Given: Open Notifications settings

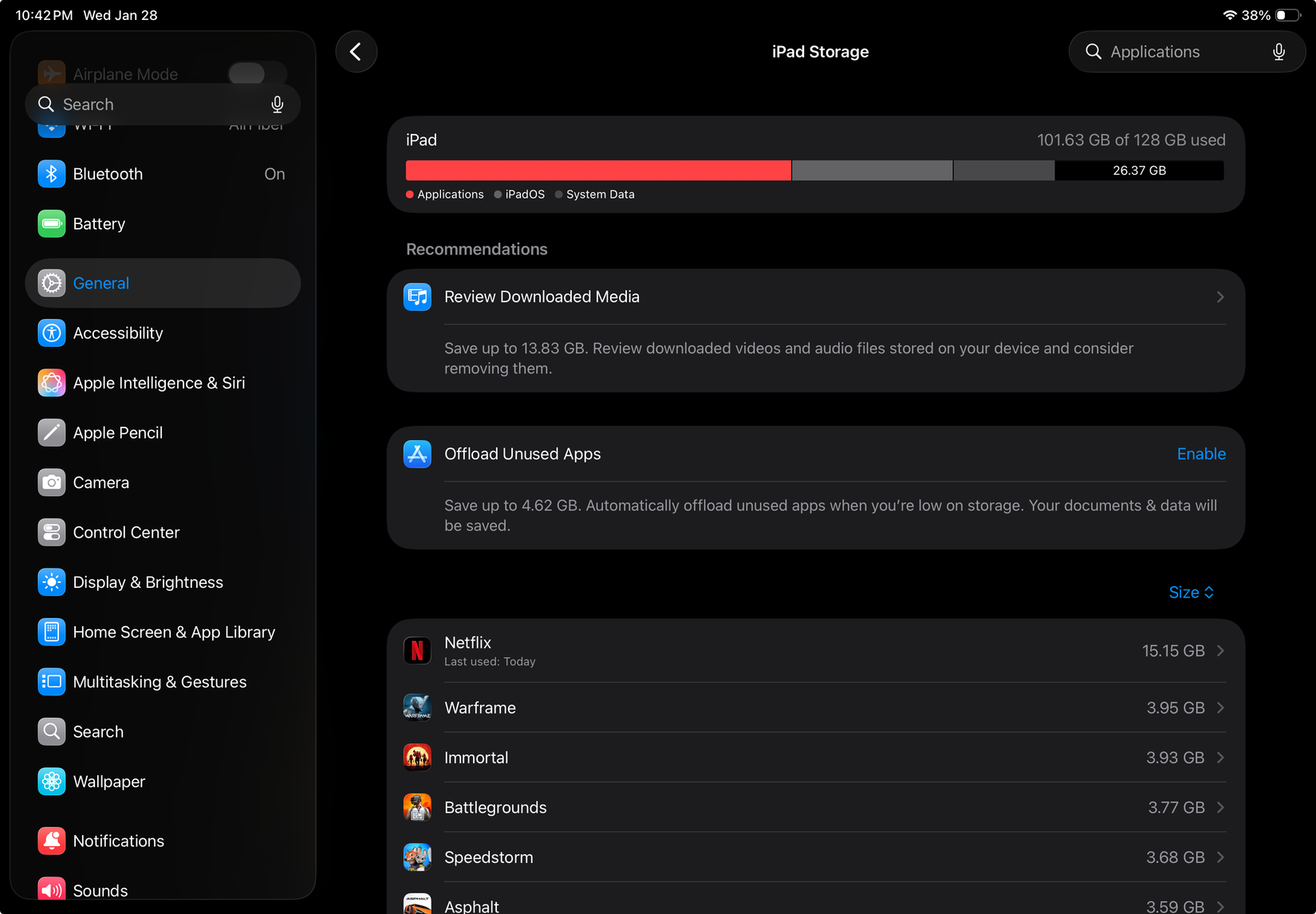Looking at the screenshot, I should pyautogui.click(x=118, y=841).
